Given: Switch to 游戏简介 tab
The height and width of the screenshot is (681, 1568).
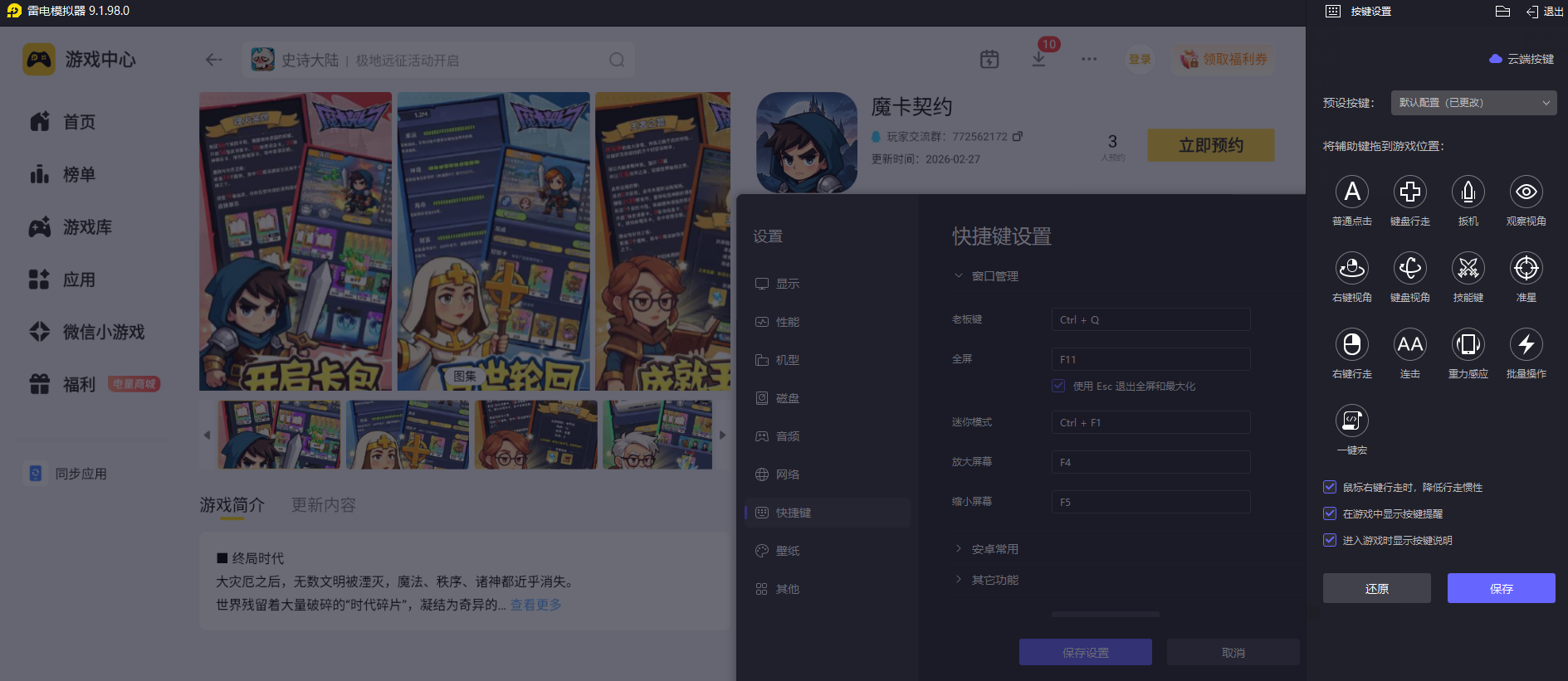Looking at the screenshot, I should [x=232, y=504].
